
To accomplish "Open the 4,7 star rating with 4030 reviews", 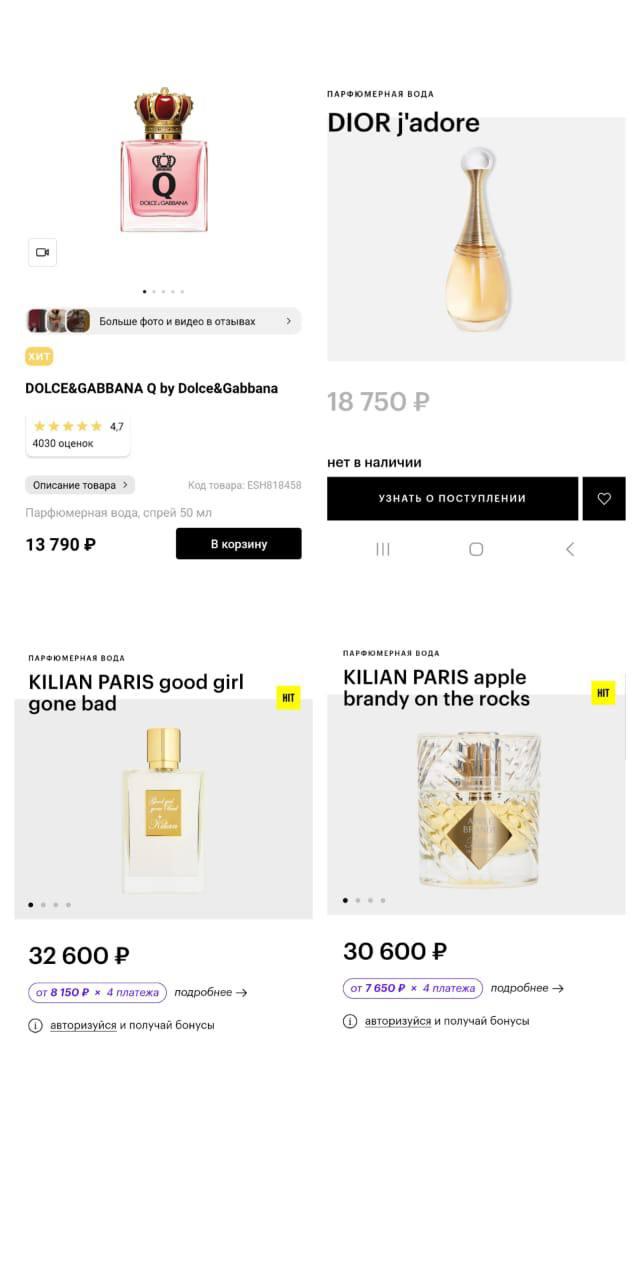I will click(x=78, y=434).
